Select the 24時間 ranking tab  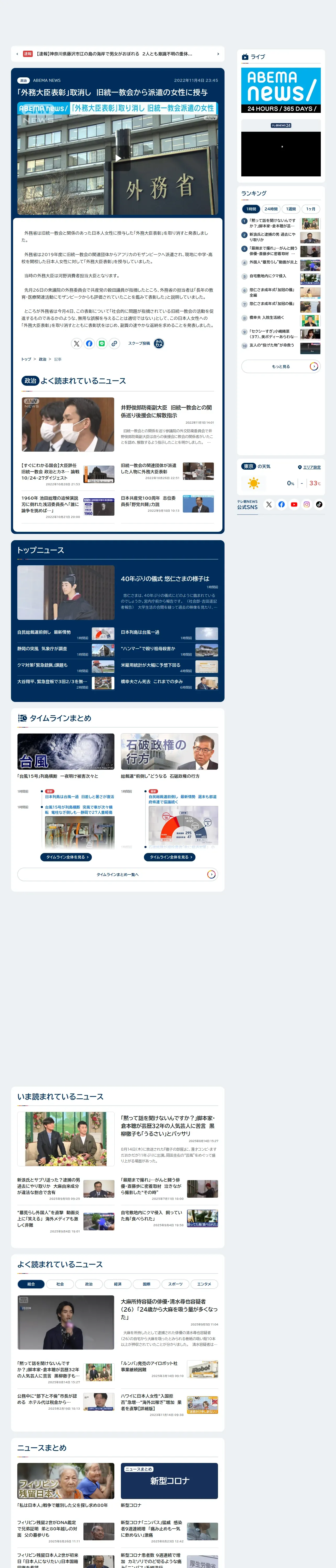[271, 209]
